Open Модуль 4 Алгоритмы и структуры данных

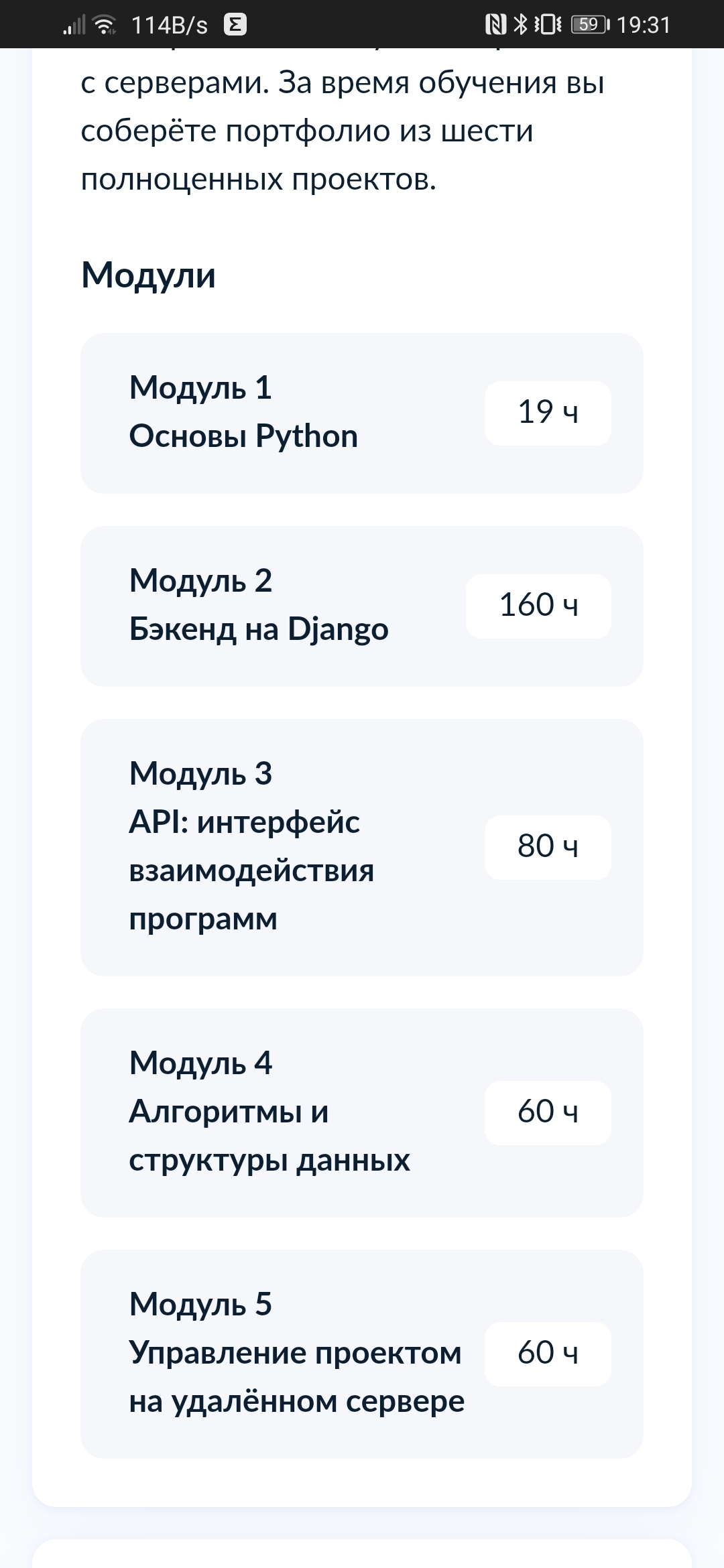pos(268,1112)
